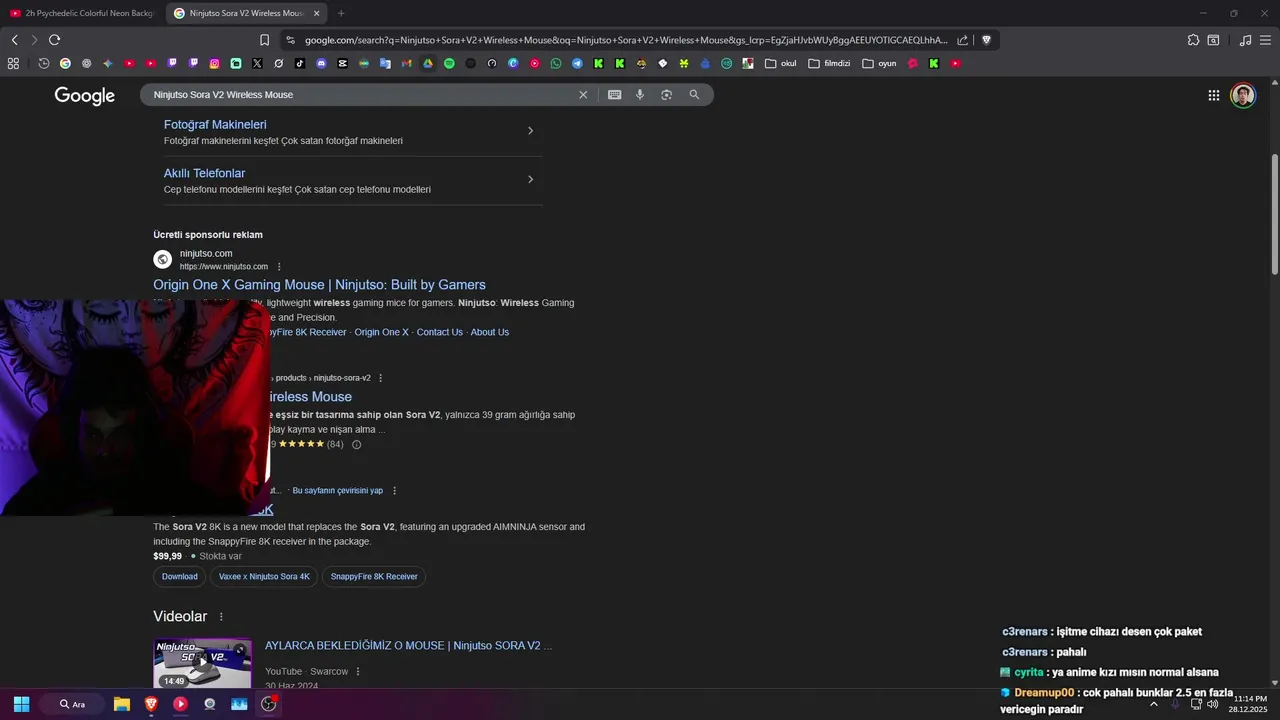The height and width of the screenshot is (720, 1280).
Task: Open the Telegram bookmark icon
Action: pos(577,63)
